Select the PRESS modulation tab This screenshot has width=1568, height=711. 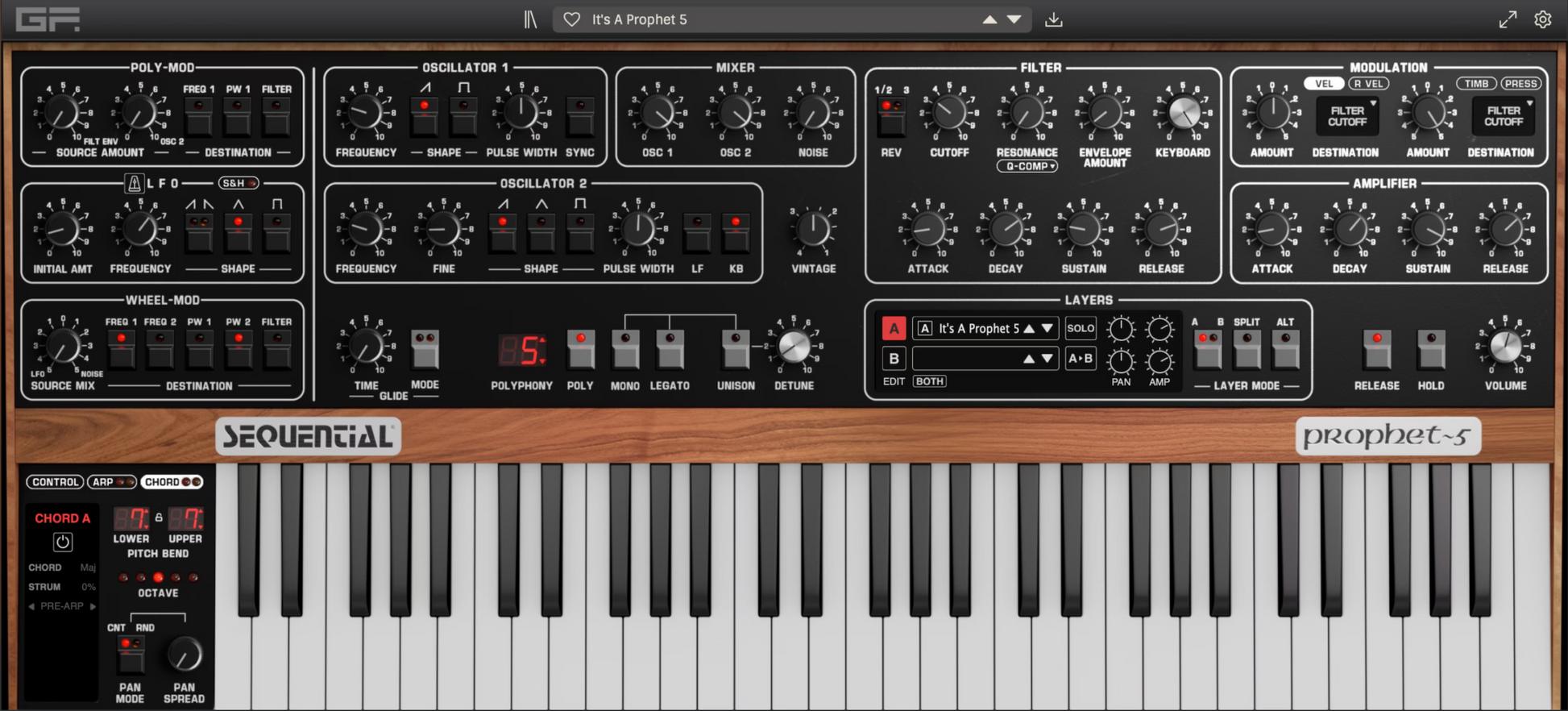point(1521,83)
